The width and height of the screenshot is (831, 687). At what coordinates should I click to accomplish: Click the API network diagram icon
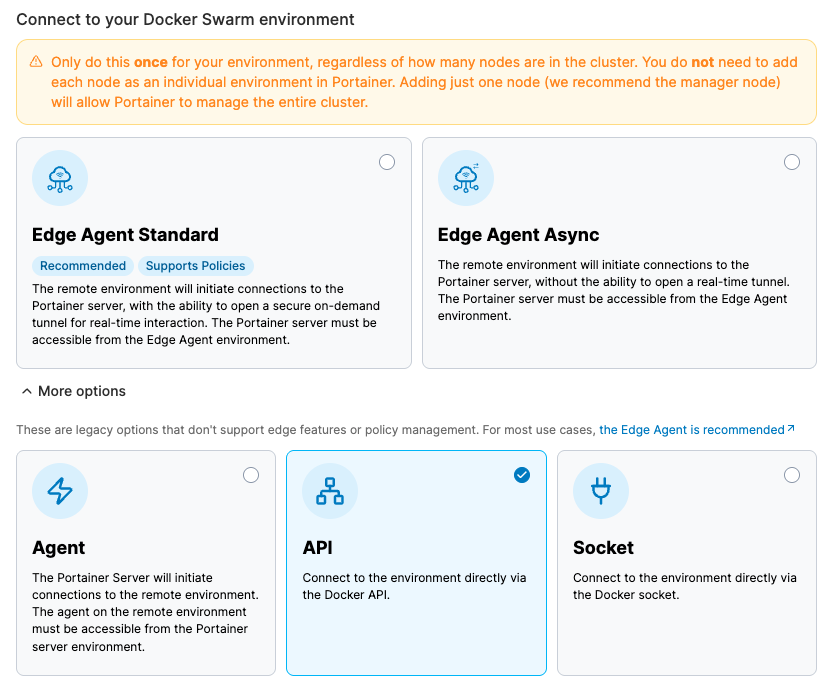330,491
